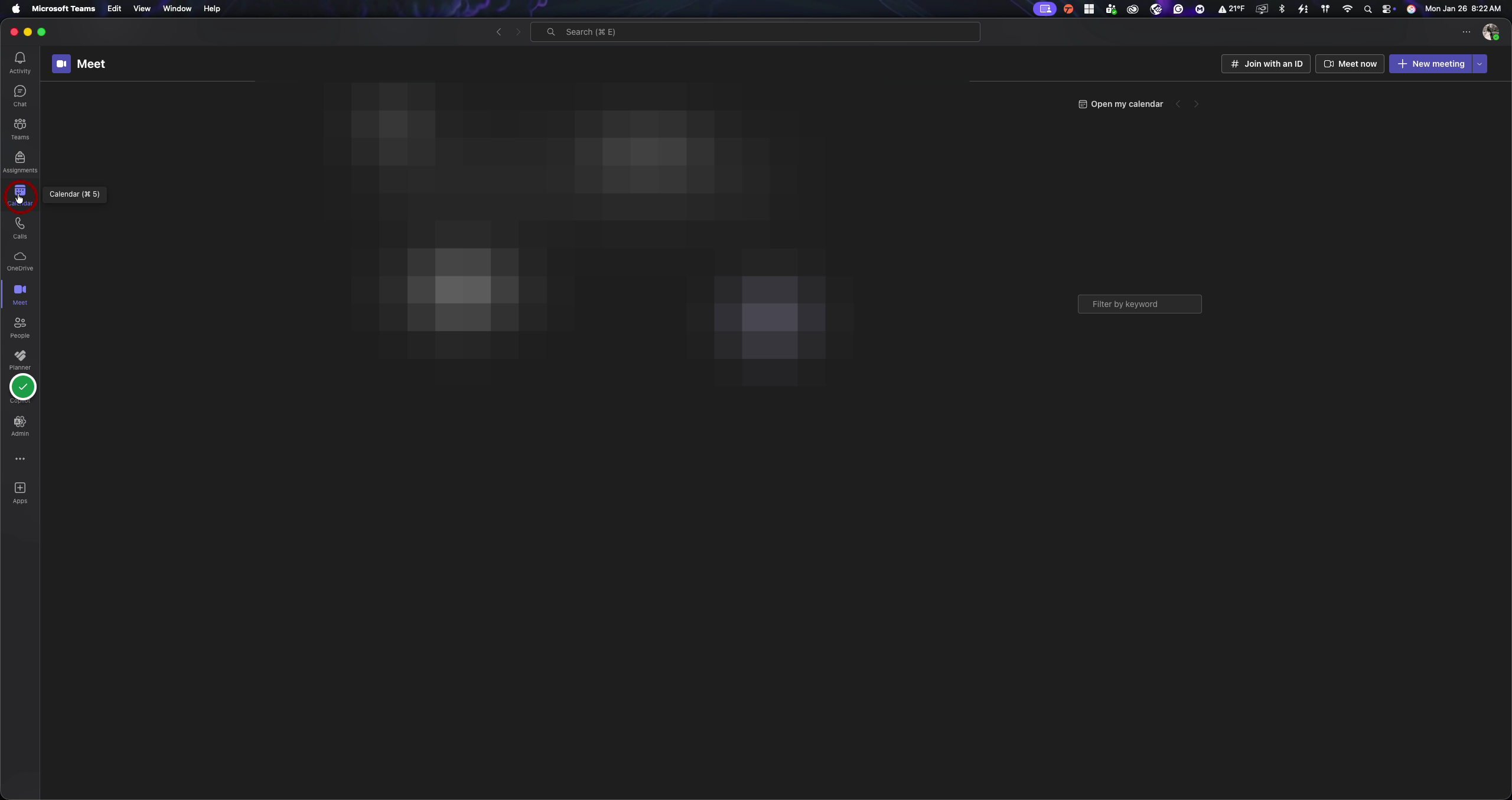Open the Apple menu

click(16, 8)
